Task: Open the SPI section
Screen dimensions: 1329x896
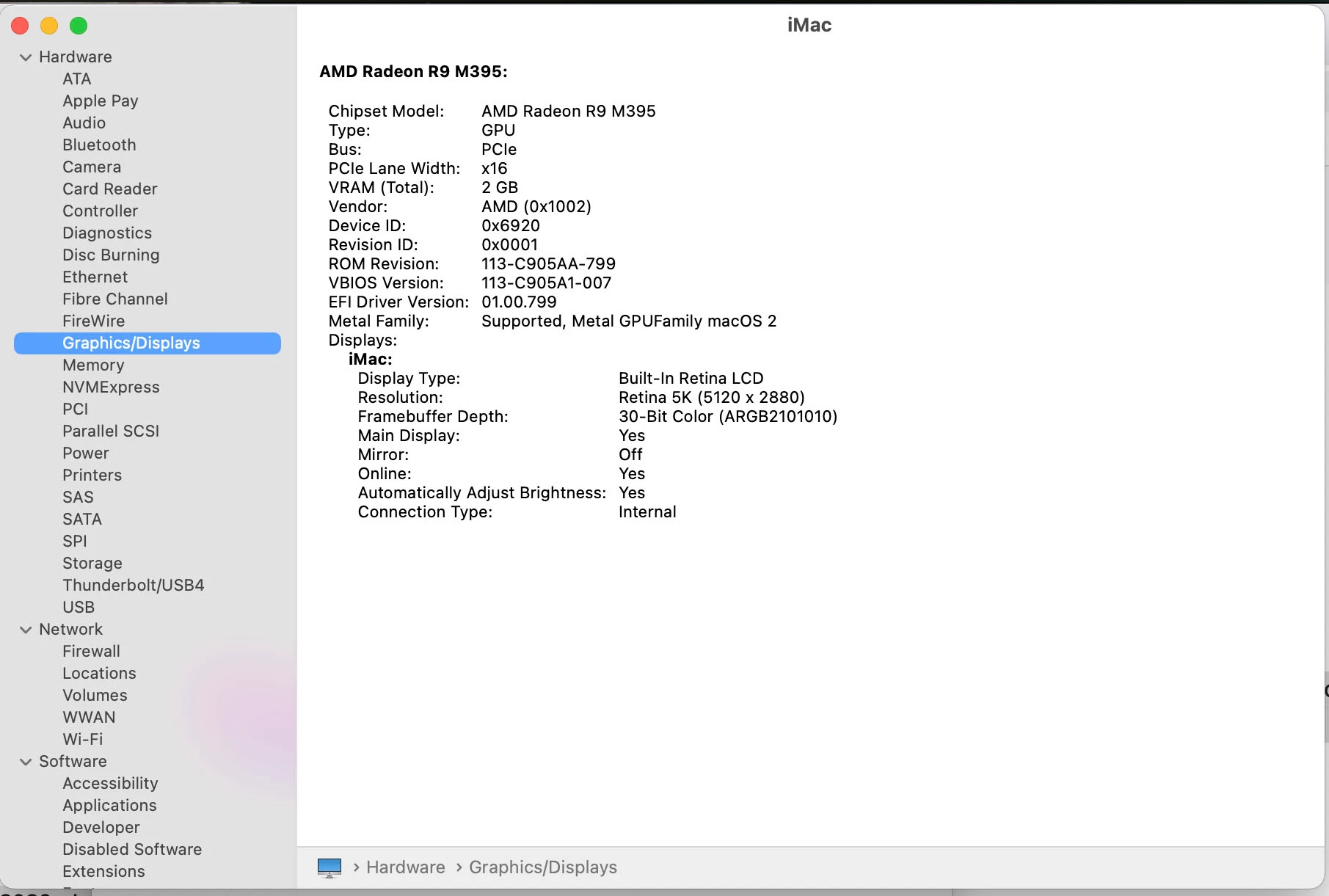Action: (75, 541)
